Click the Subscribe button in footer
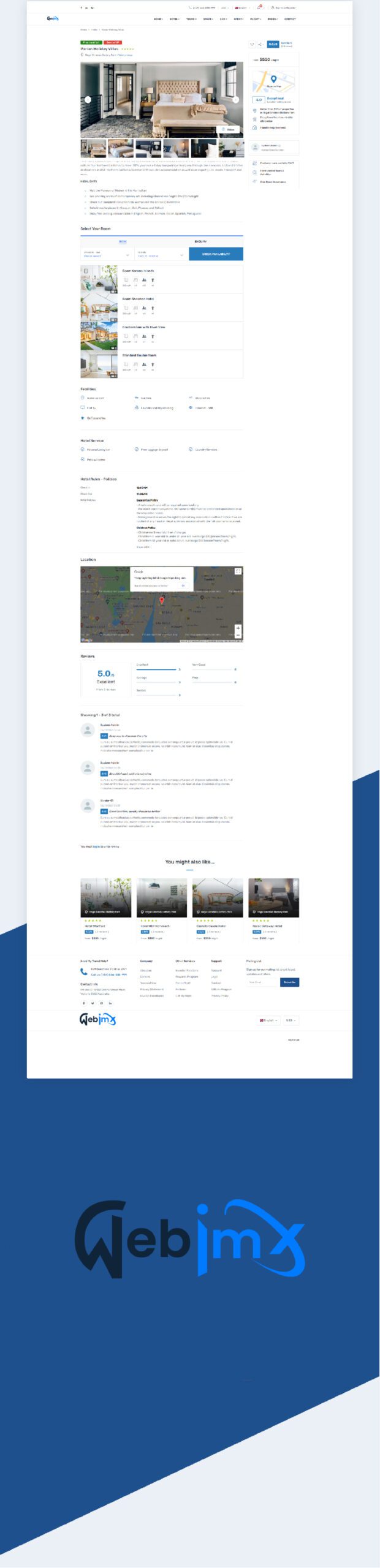Image resolution: width=380 pixels, height=1568 pixels. pos(289,982)
